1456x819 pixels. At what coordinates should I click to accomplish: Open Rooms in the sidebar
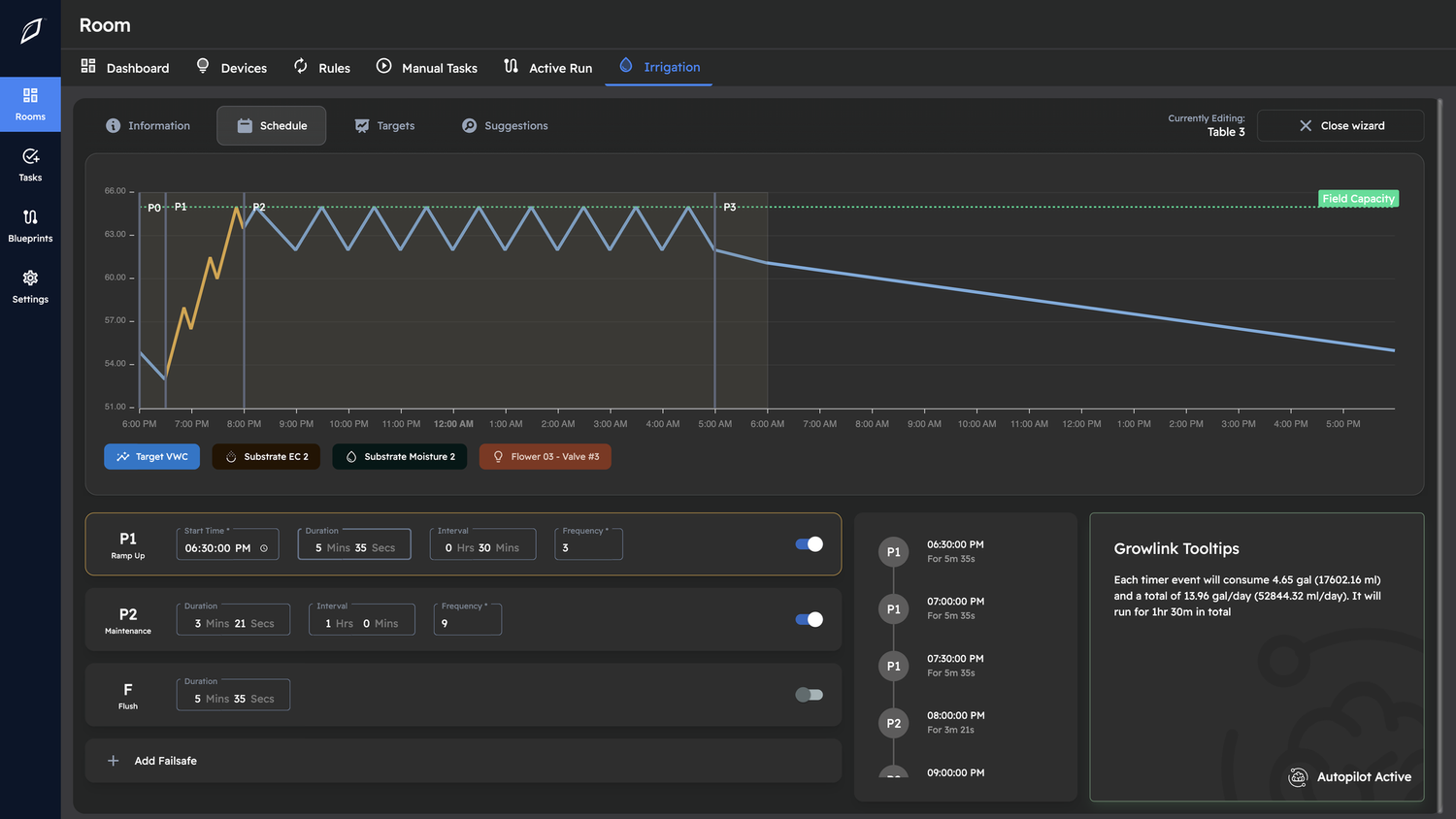30,105
